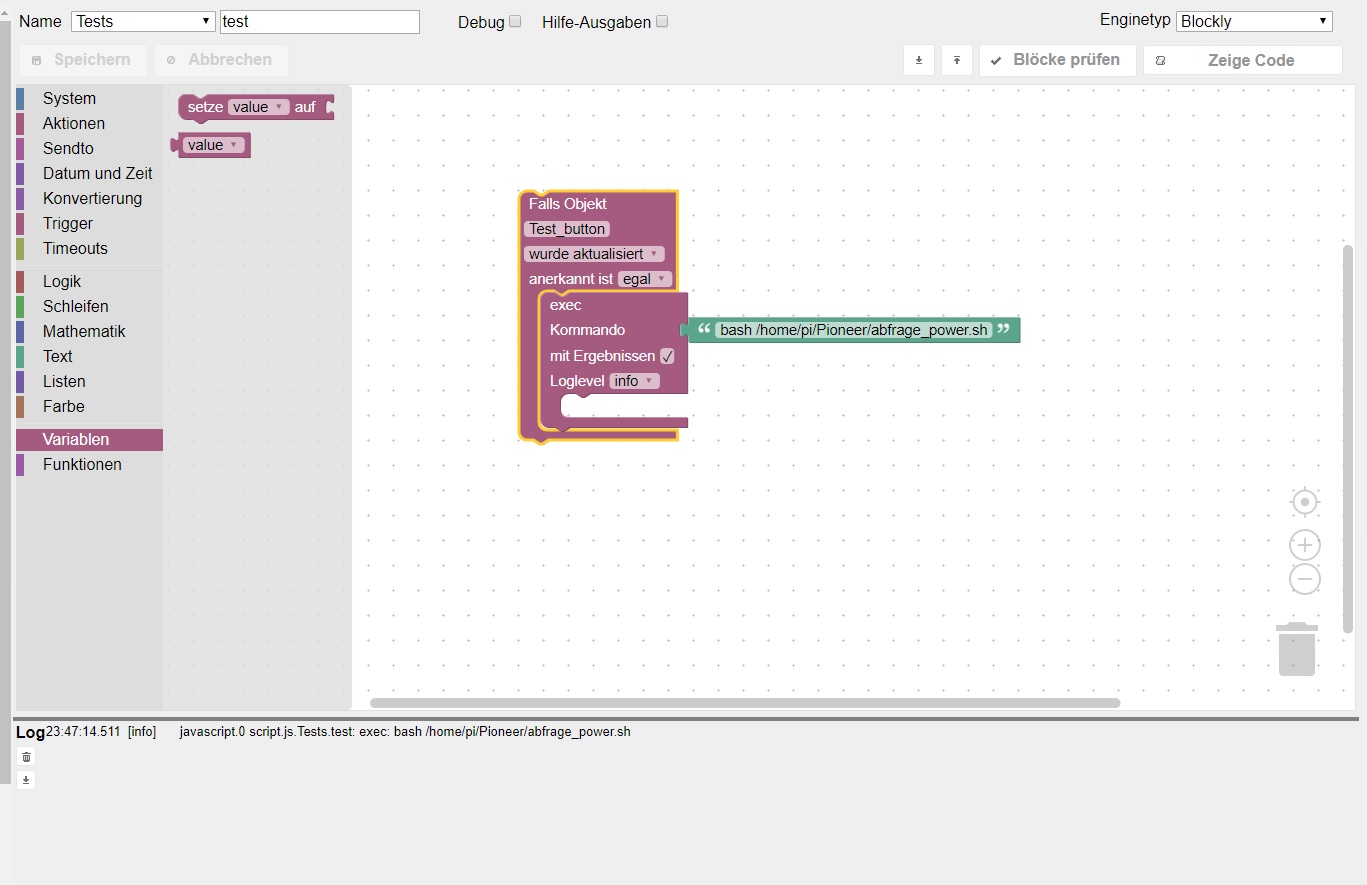Open the System category

[89, 98]
